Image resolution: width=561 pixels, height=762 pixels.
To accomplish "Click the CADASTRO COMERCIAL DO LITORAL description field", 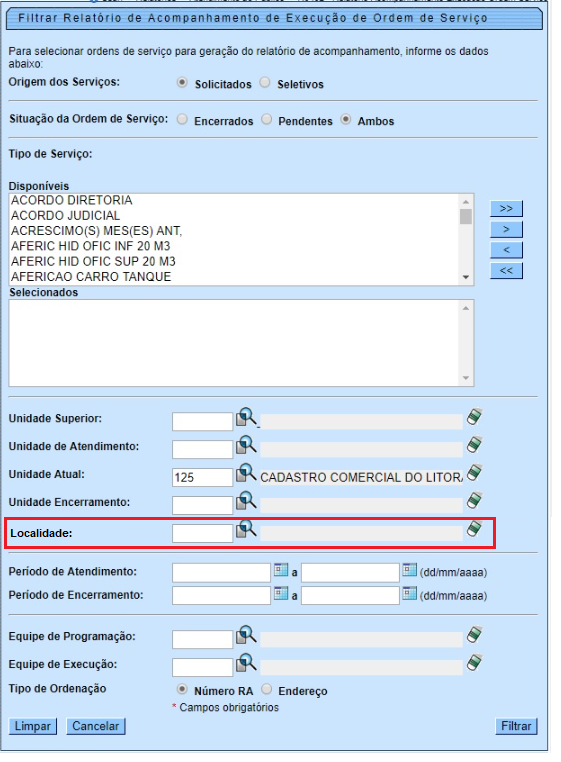I will coord(361,477).
